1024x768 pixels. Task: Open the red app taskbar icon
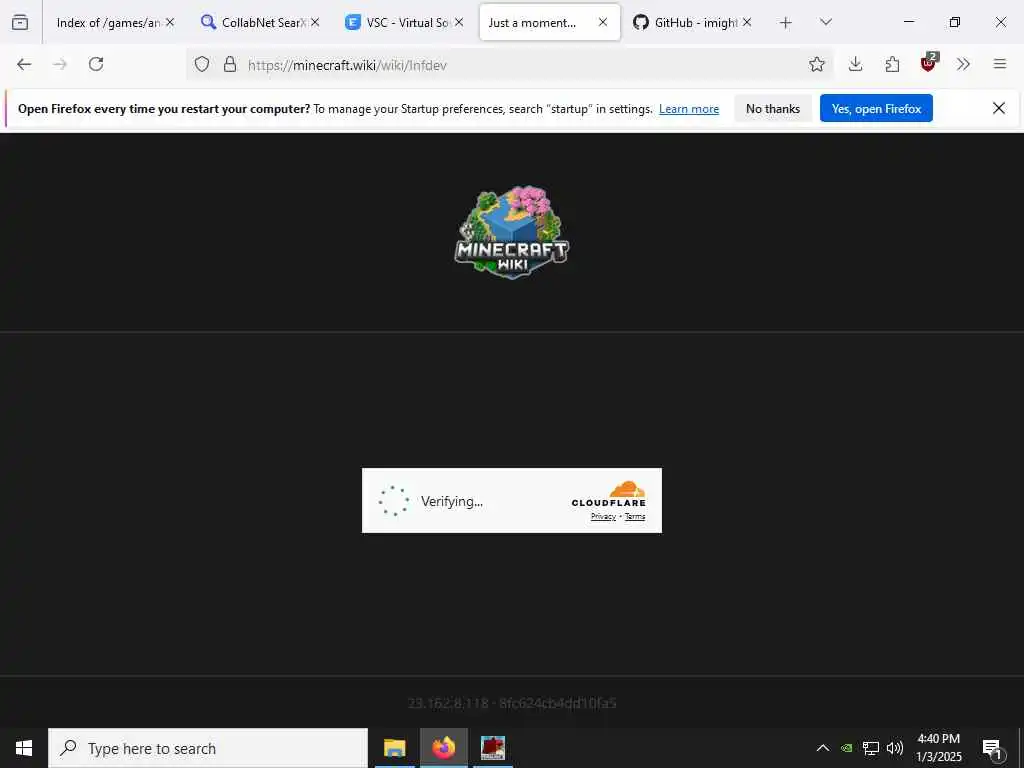click(x=493, y=748)
